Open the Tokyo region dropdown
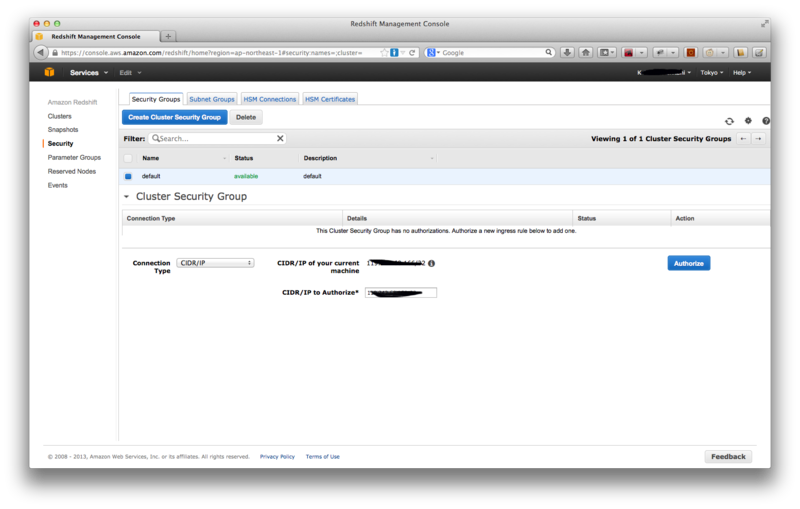Viewport: 800px width, 509px height. coord(712,72)
